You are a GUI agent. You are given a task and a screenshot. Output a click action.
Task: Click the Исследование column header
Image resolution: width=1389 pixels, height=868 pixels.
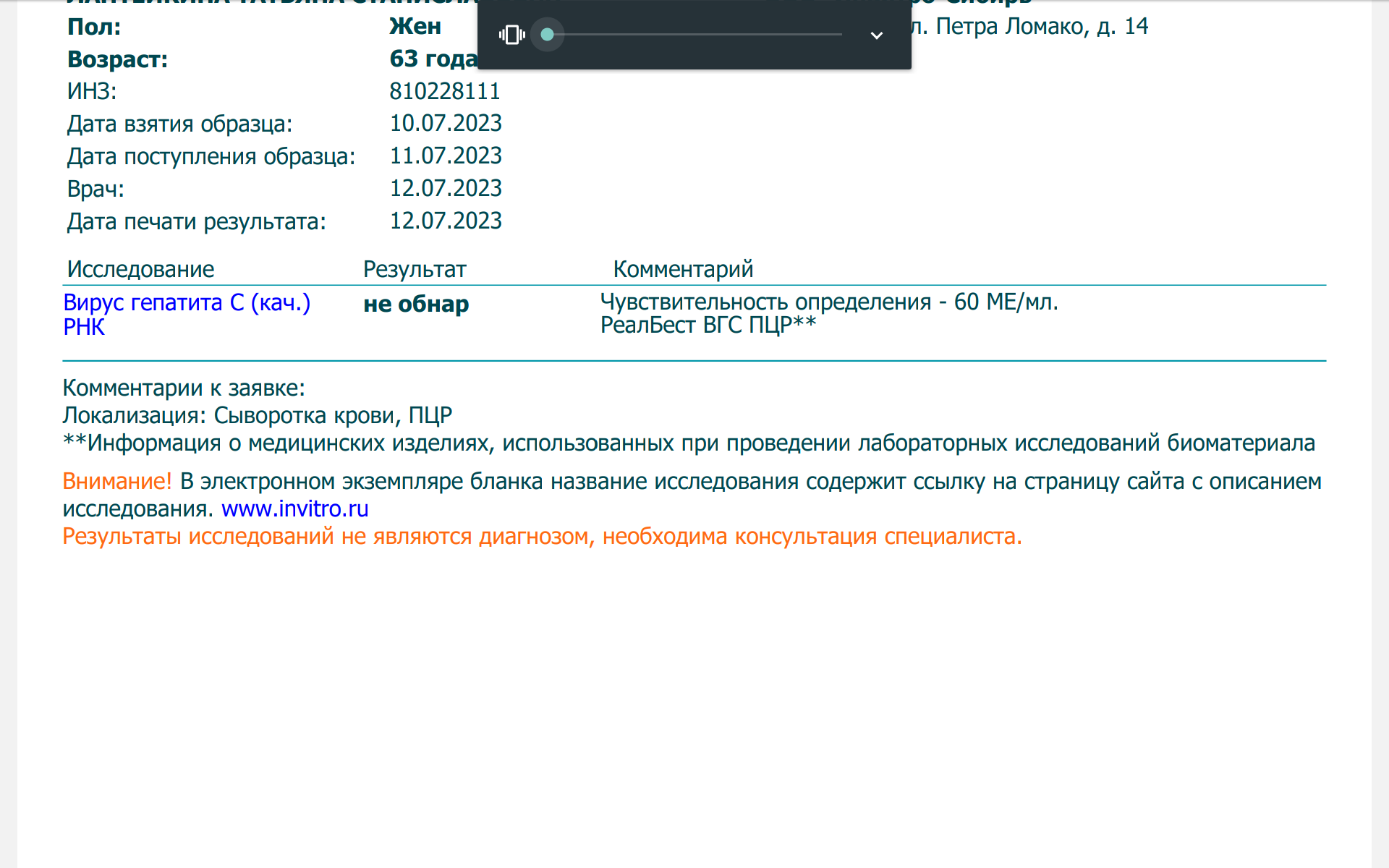coord(140,269)
